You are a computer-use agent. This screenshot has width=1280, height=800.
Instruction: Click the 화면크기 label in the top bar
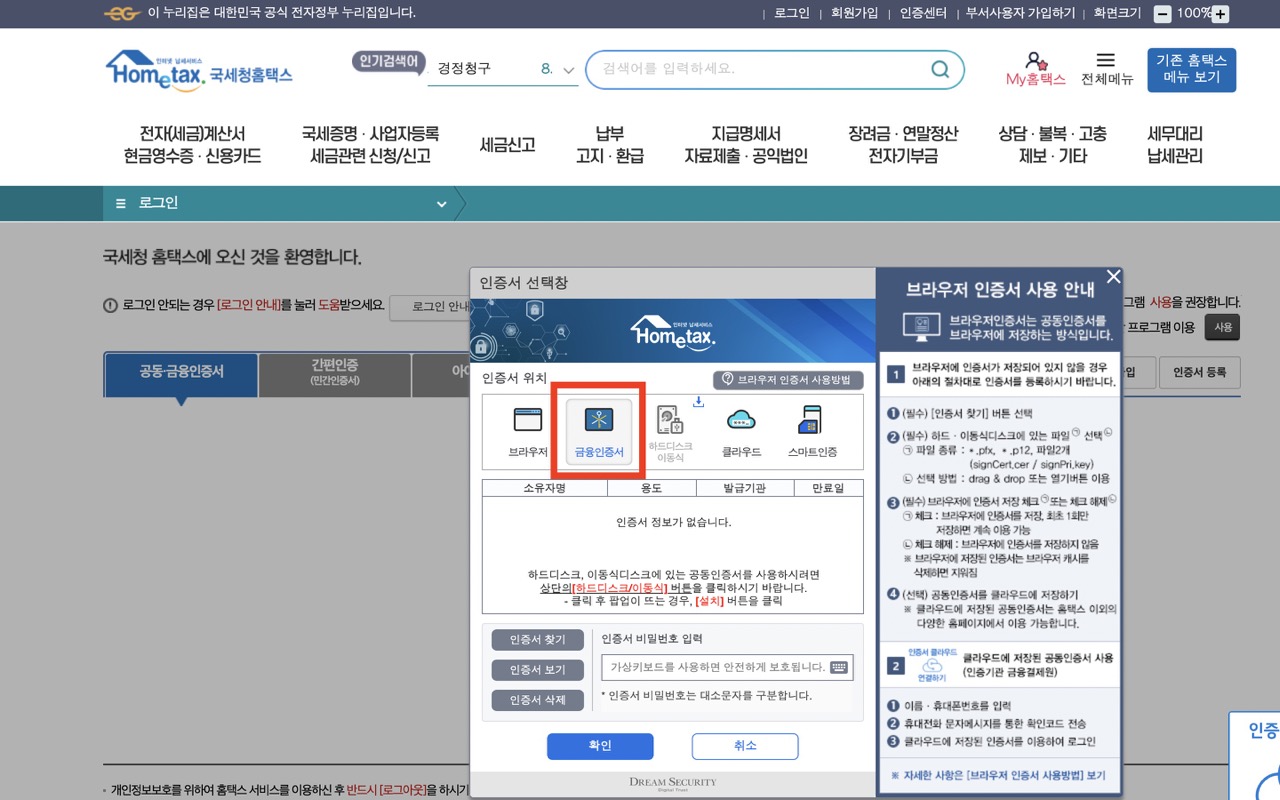click(1117, 13)
